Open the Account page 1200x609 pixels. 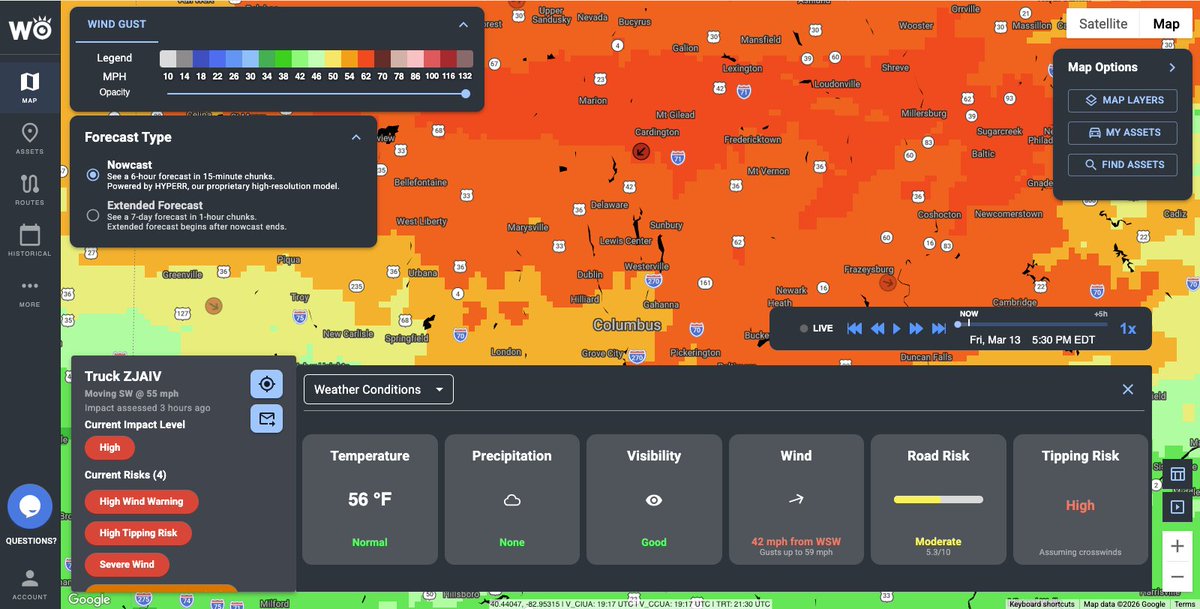pyautogui.click(x=30, y=585)
